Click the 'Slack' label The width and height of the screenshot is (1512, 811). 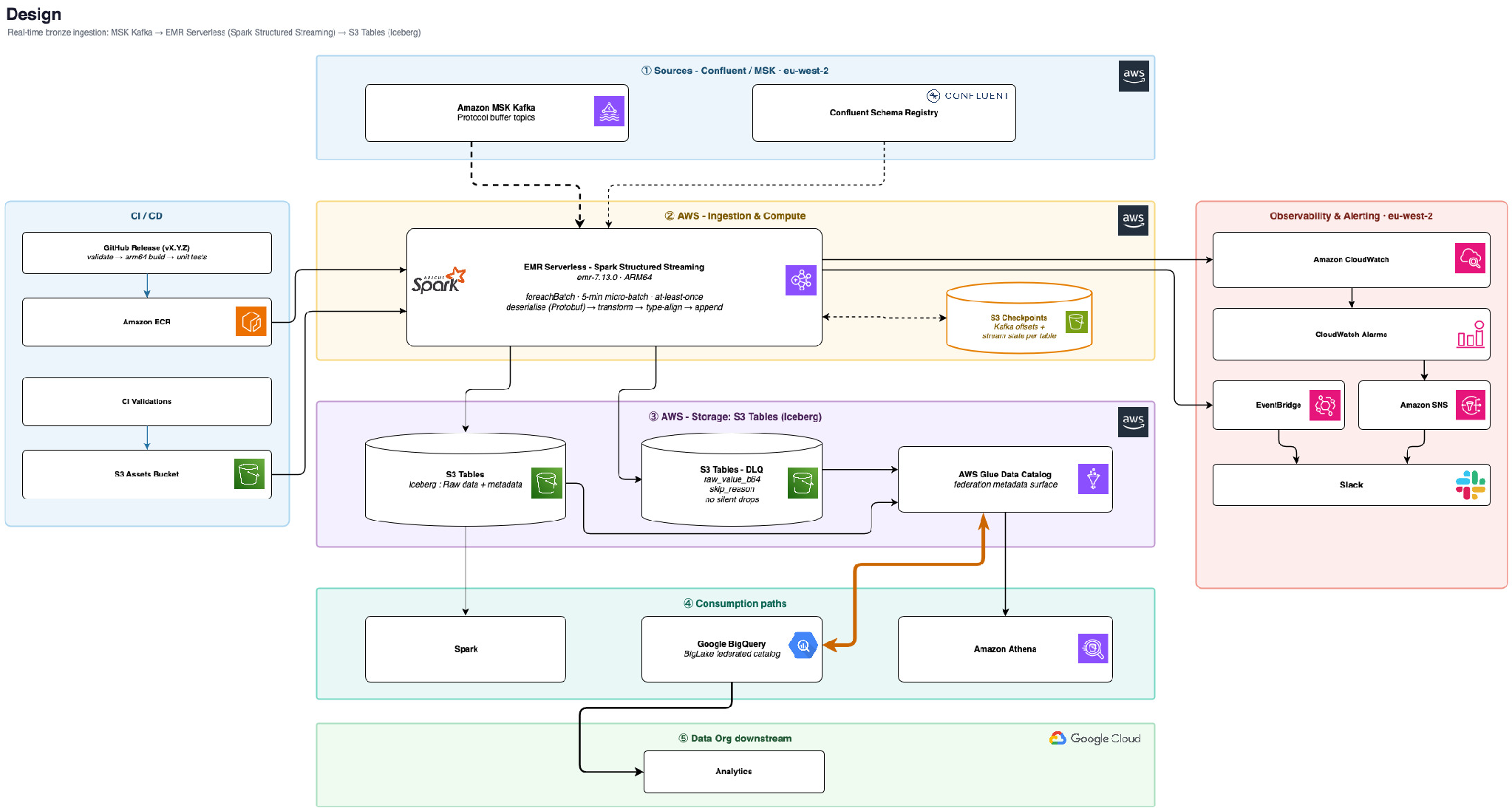pos(1351,485)
